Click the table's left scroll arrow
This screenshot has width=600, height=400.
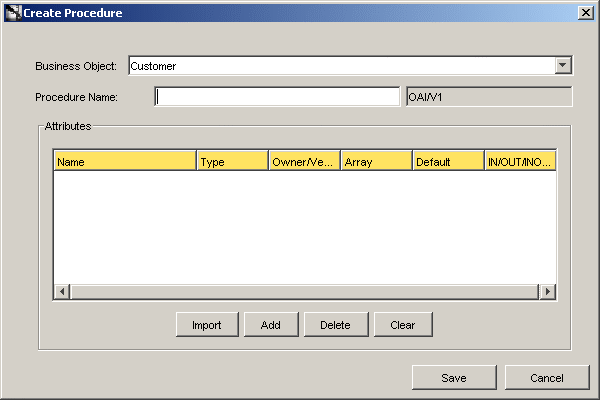(62, 292)
